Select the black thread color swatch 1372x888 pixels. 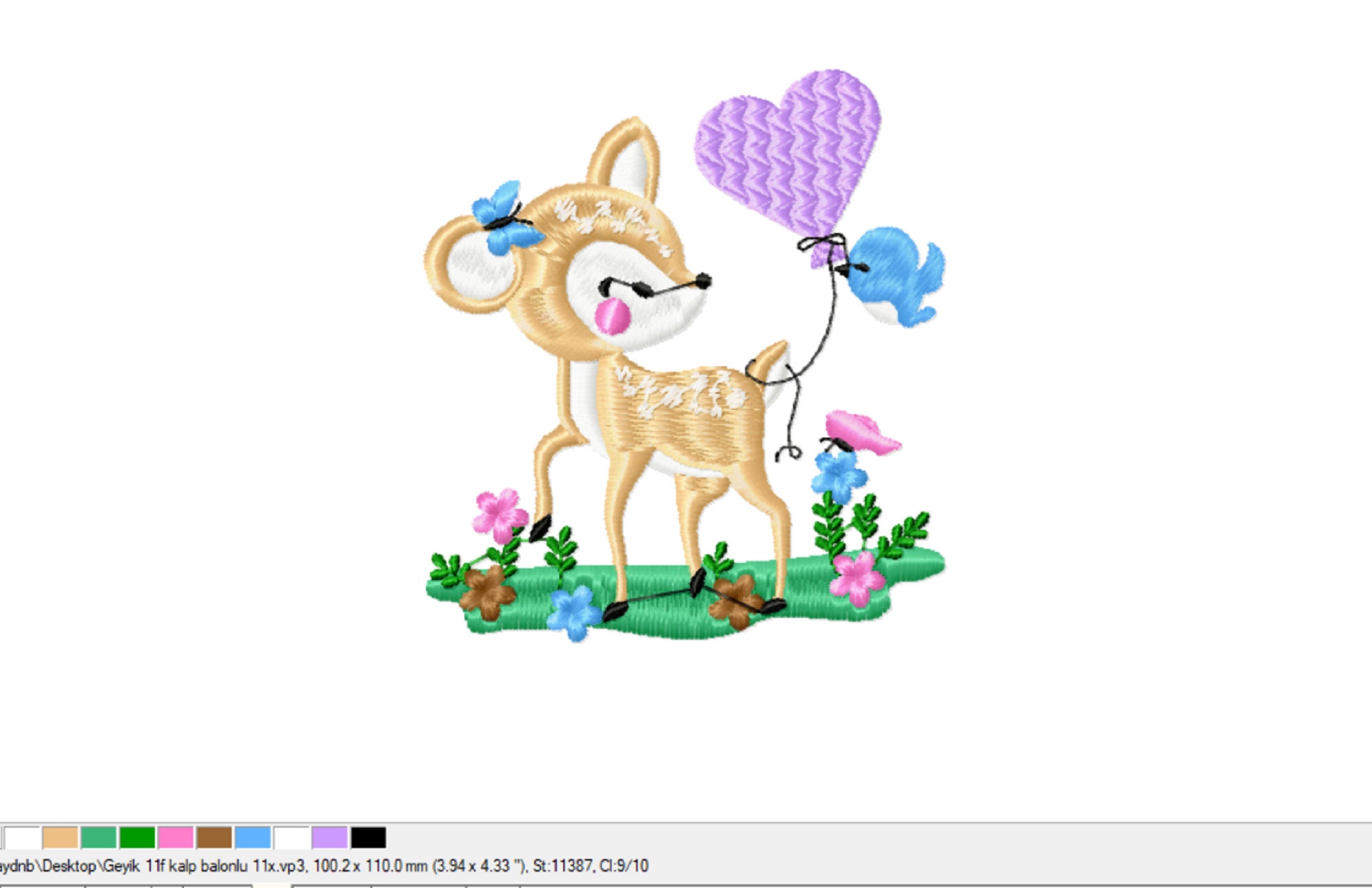(368, 837)
